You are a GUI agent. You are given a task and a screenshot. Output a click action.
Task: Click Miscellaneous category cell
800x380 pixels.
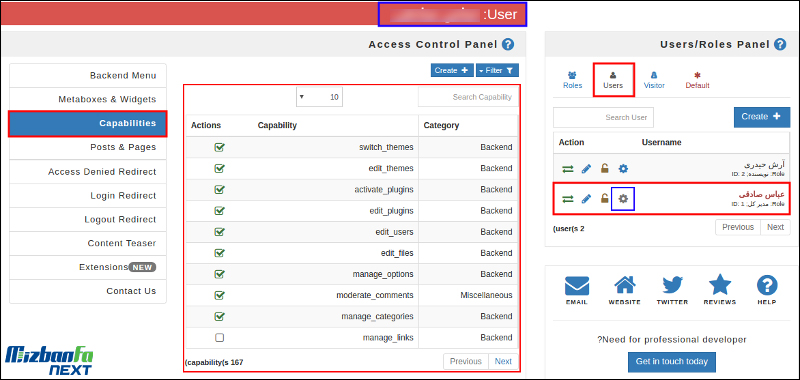tap(486, 295)
